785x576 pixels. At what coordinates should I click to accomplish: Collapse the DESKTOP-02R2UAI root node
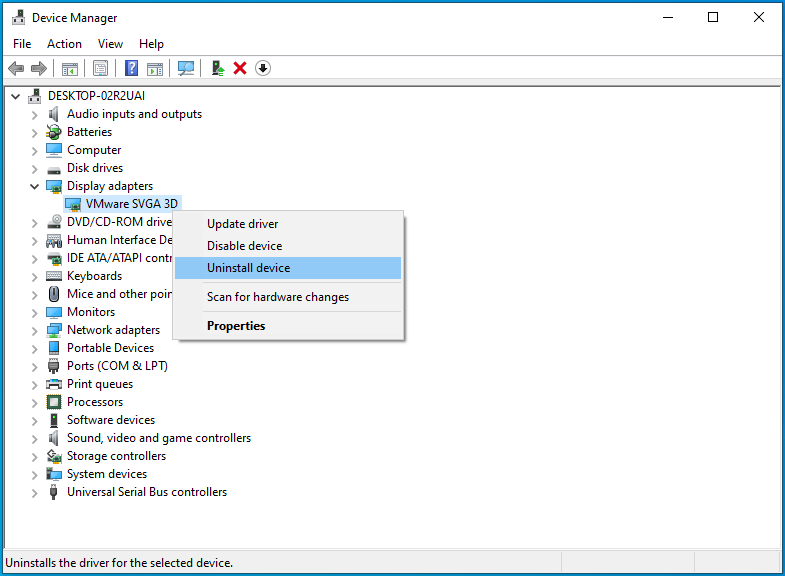point(16,96)
